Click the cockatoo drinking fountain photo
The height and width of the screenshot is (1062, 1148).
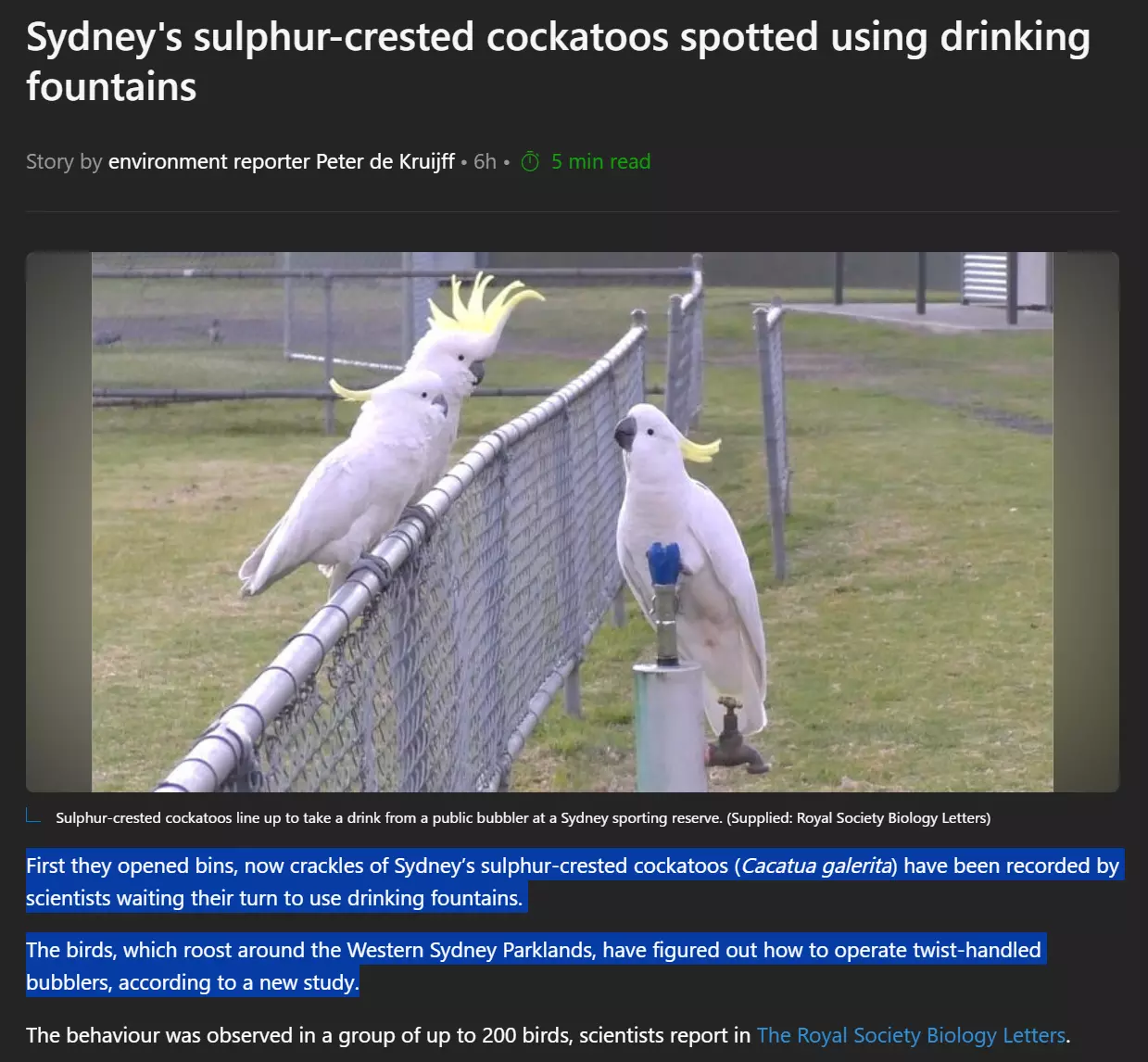[x=573, y=522]
